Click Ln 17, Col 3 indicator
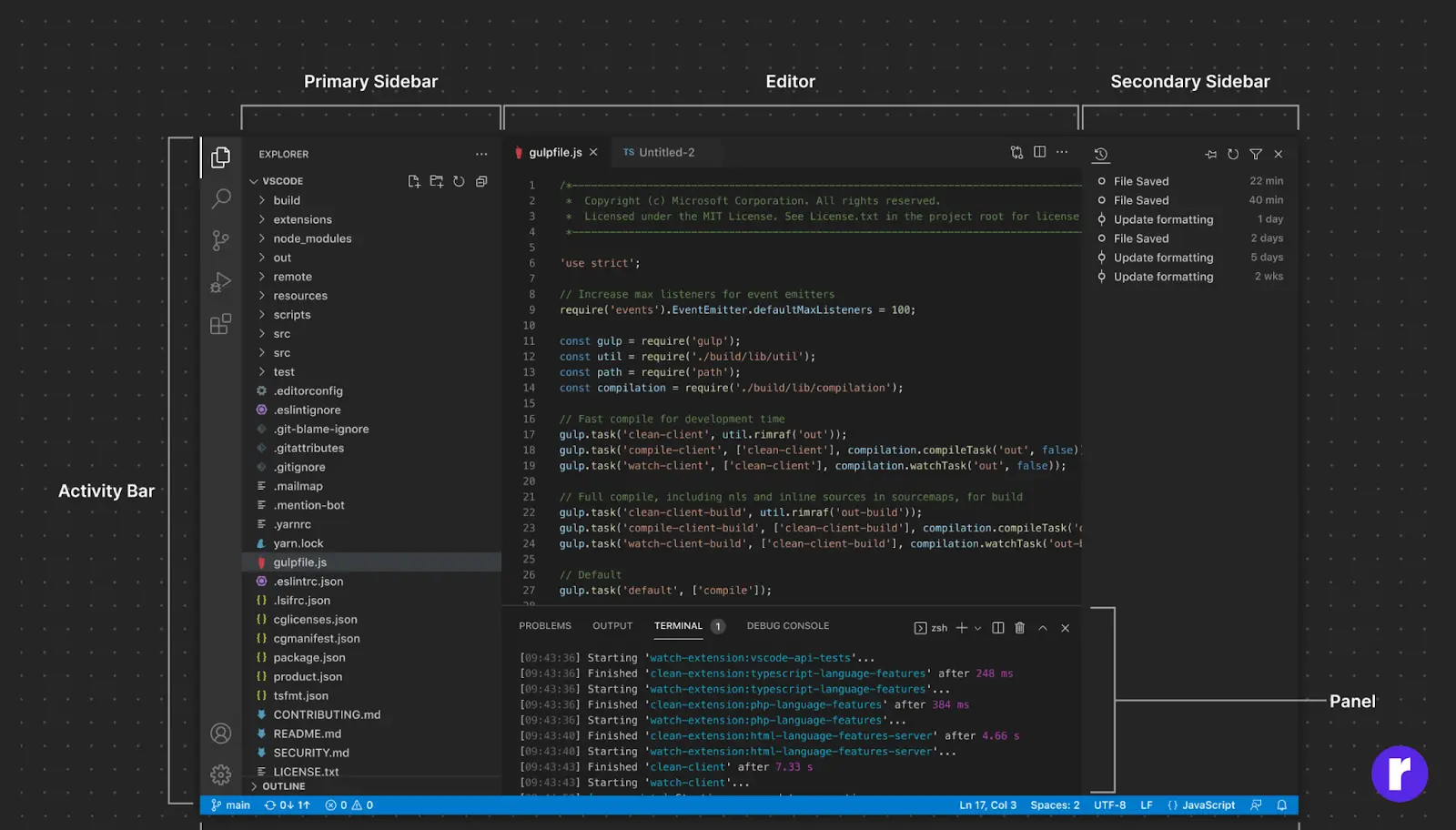The image size is (1456, 830). (988, 805)
